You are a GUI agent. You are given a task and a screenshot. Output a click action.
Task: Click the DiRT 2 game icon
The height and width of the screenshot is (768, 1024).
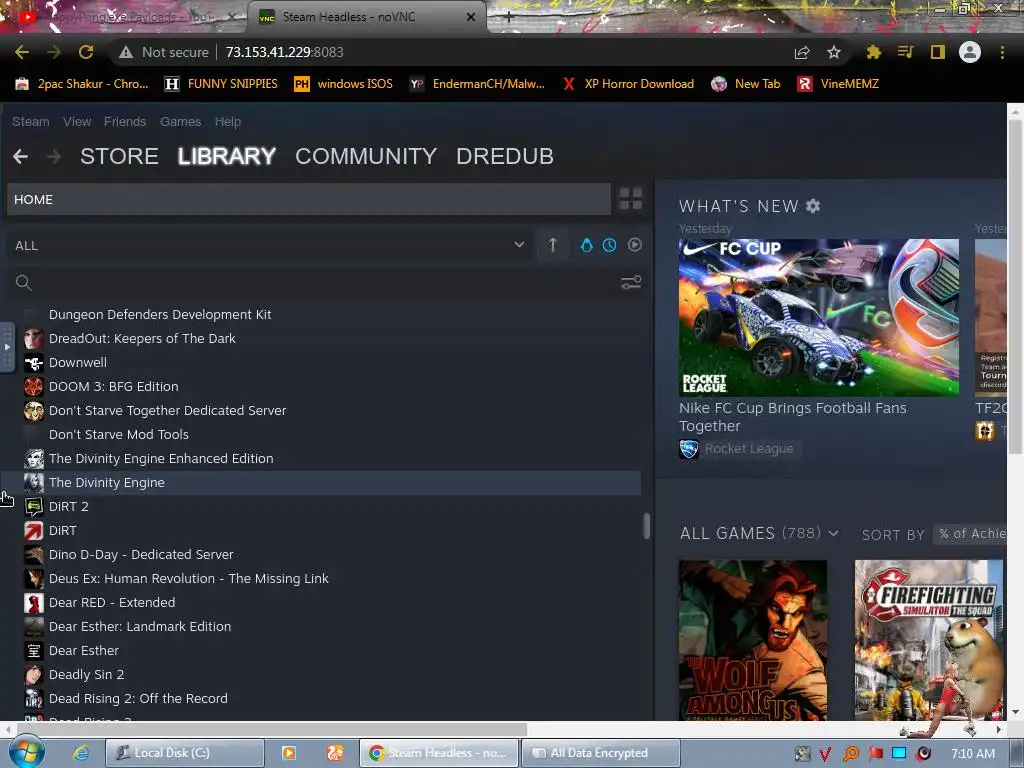pyautogui.click(x=34, y=506)
